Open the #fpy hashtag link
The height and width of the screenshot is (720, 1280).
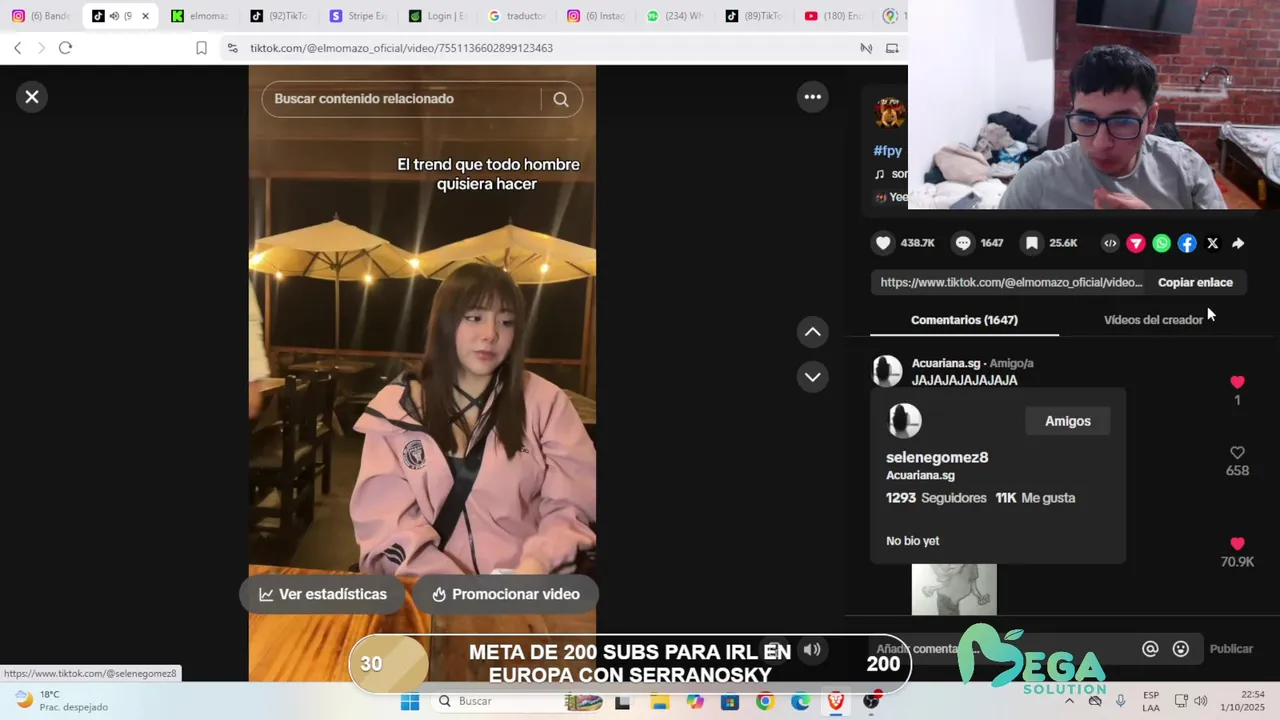click(888, 150)
